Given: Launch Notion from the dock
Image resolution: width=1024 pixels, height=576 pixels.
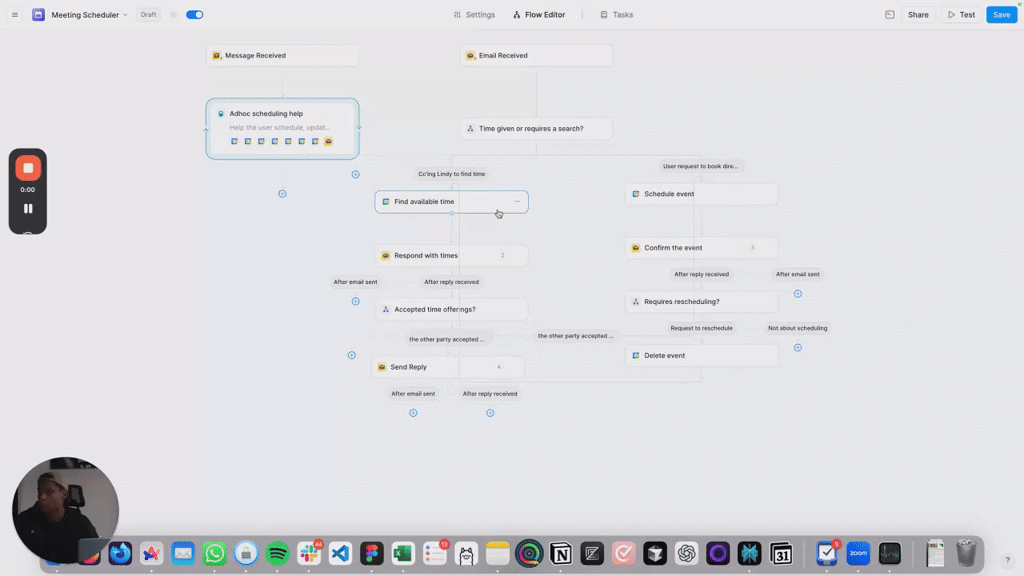Looking at the screenshot, I should [x=561, y=553].
